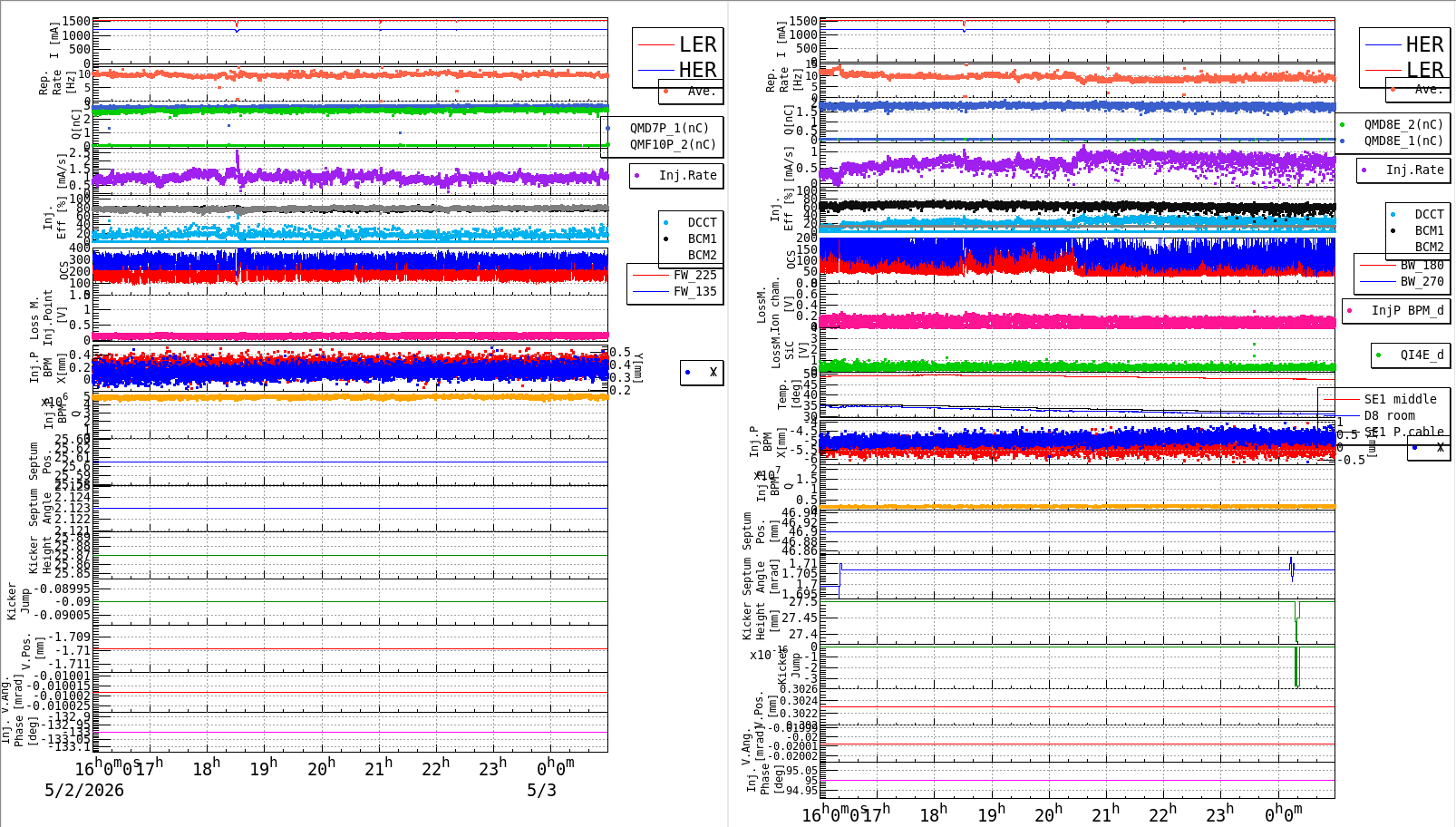Click the 23h time tick in right plot
This screenshot has width=1456, height=827.
(1219, 813)
